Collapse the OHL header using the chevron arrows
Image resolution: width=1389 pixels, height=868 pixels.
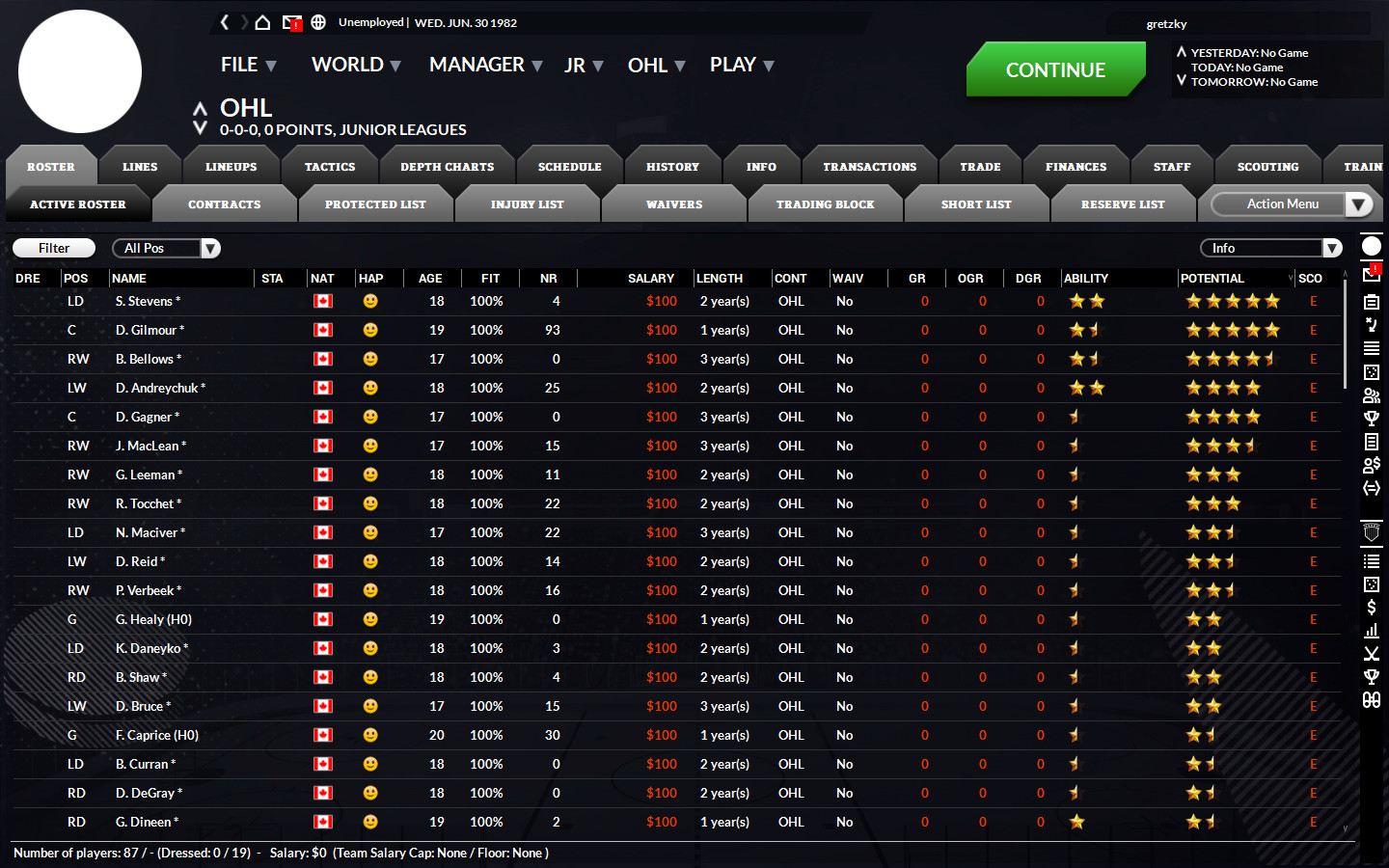[x=200, y=109]
